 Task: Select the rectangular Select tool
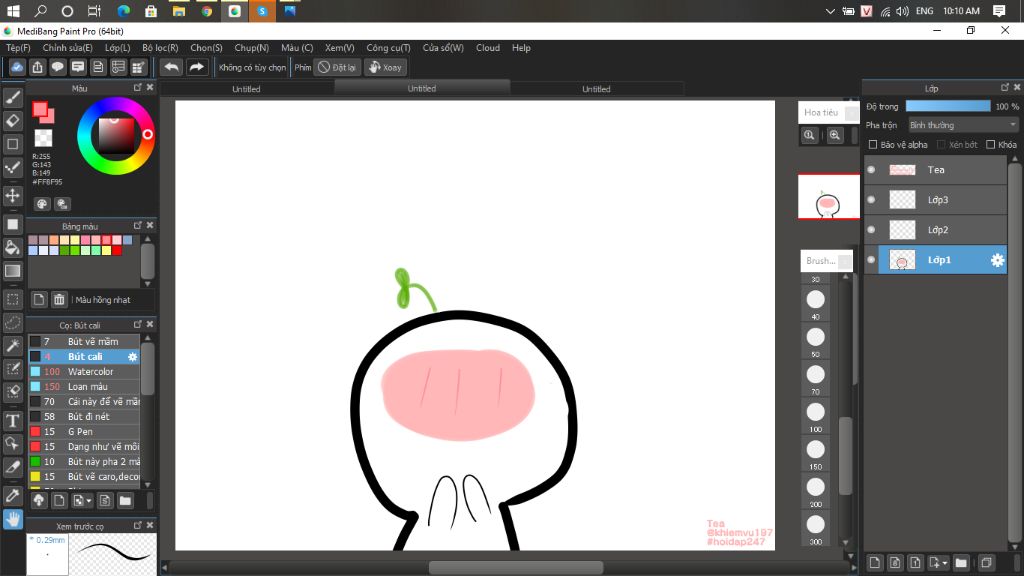[x=12, y=300]
